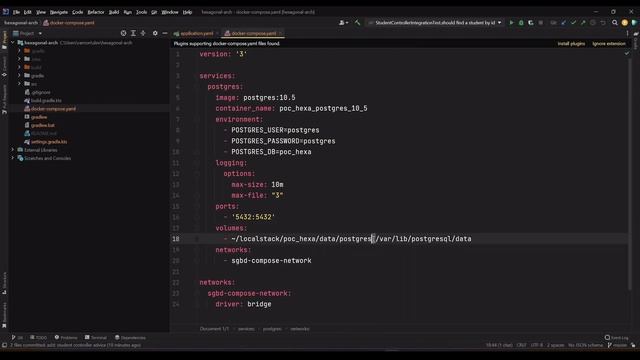Open the Git menu
Screen dimensions: 640x360
(154, 12)
